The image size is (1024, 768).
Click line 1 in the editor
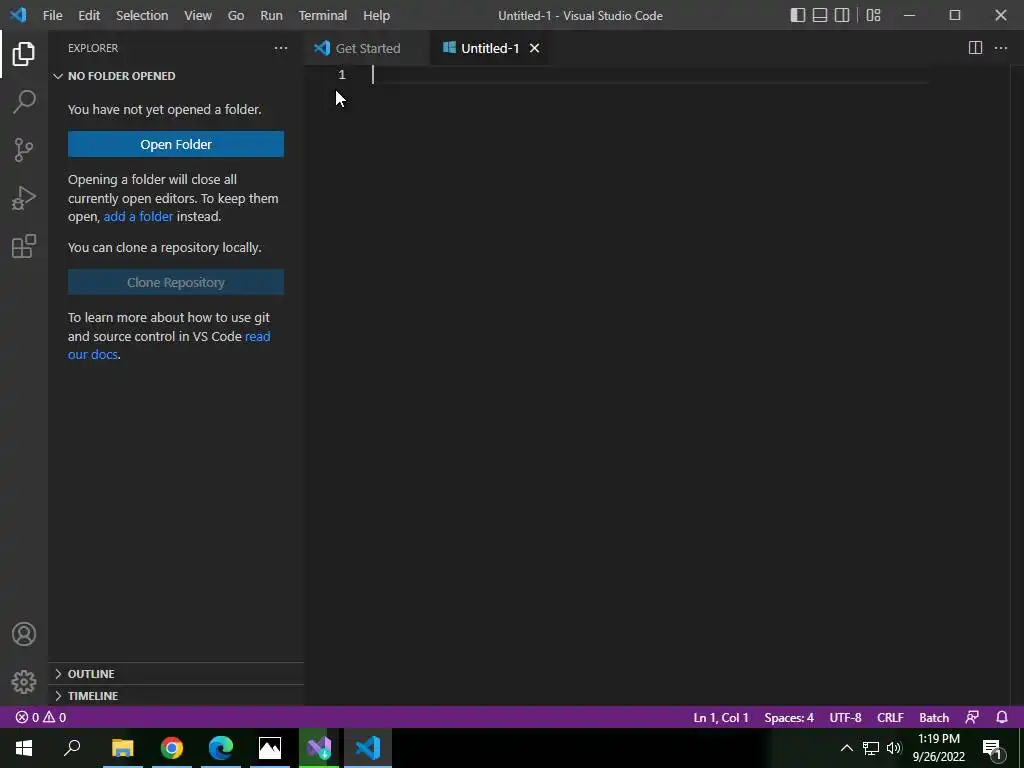(650, 75)
